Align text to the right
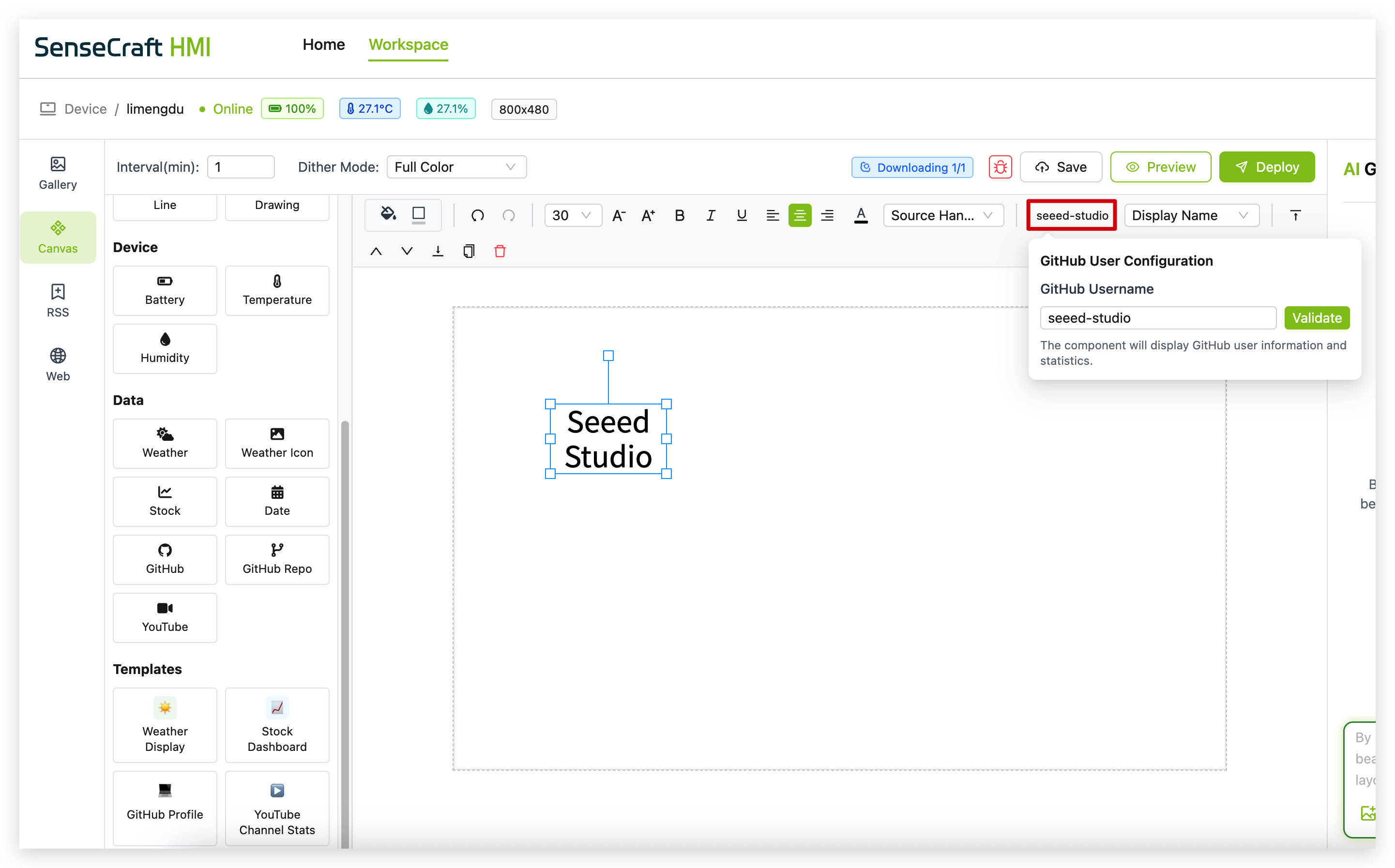 click(827, 215)
